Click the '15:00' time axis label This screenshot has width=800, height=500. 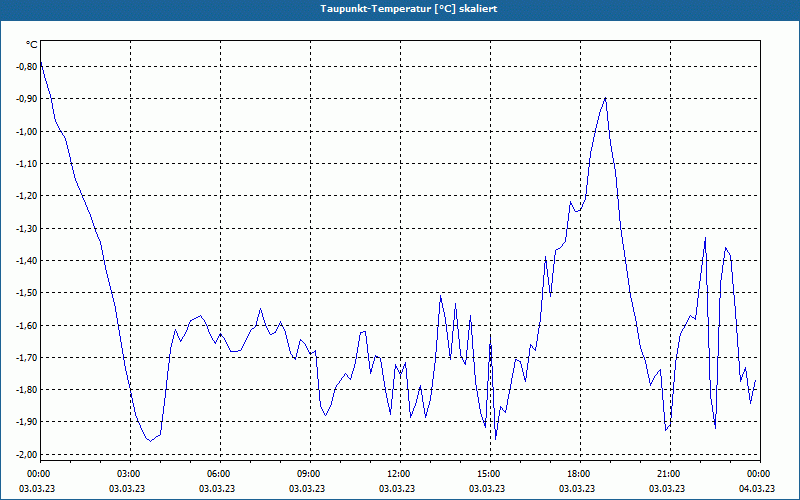pyautogui.click(x=490, y=473)
